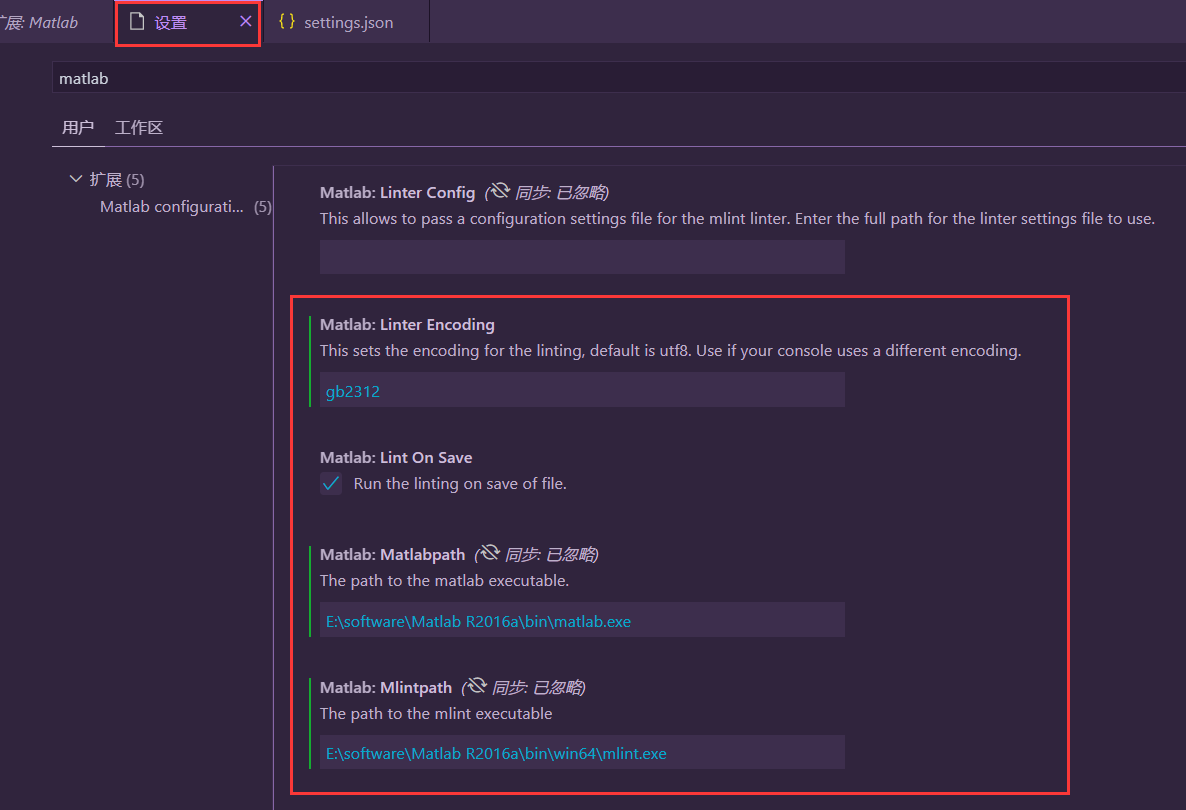Click sync-ignored icon beside Mlintpath

(477, 686)
